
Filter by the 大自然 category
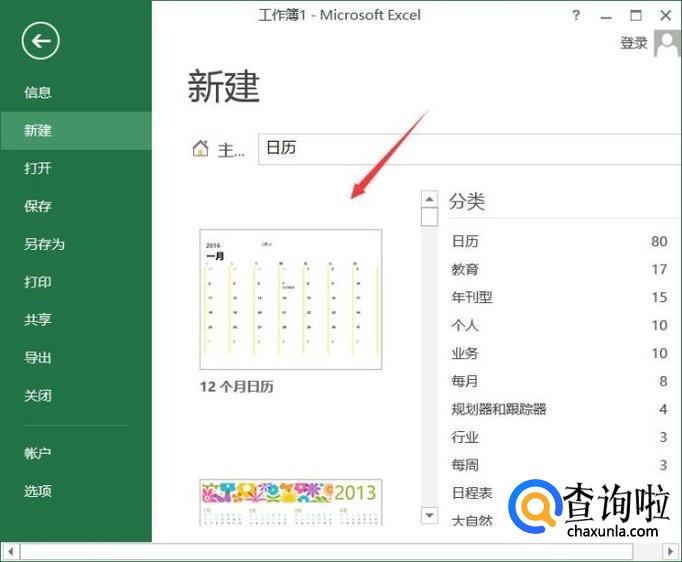tap(472, 520)
